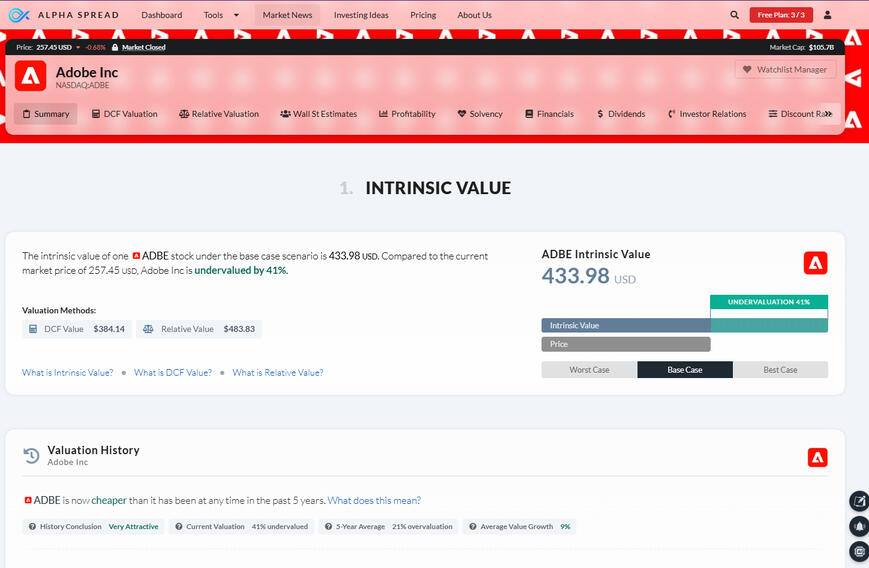This screenshot has height=568, width=869.
Task: Open the Market News menu item
Action: [x=288, y=16]
